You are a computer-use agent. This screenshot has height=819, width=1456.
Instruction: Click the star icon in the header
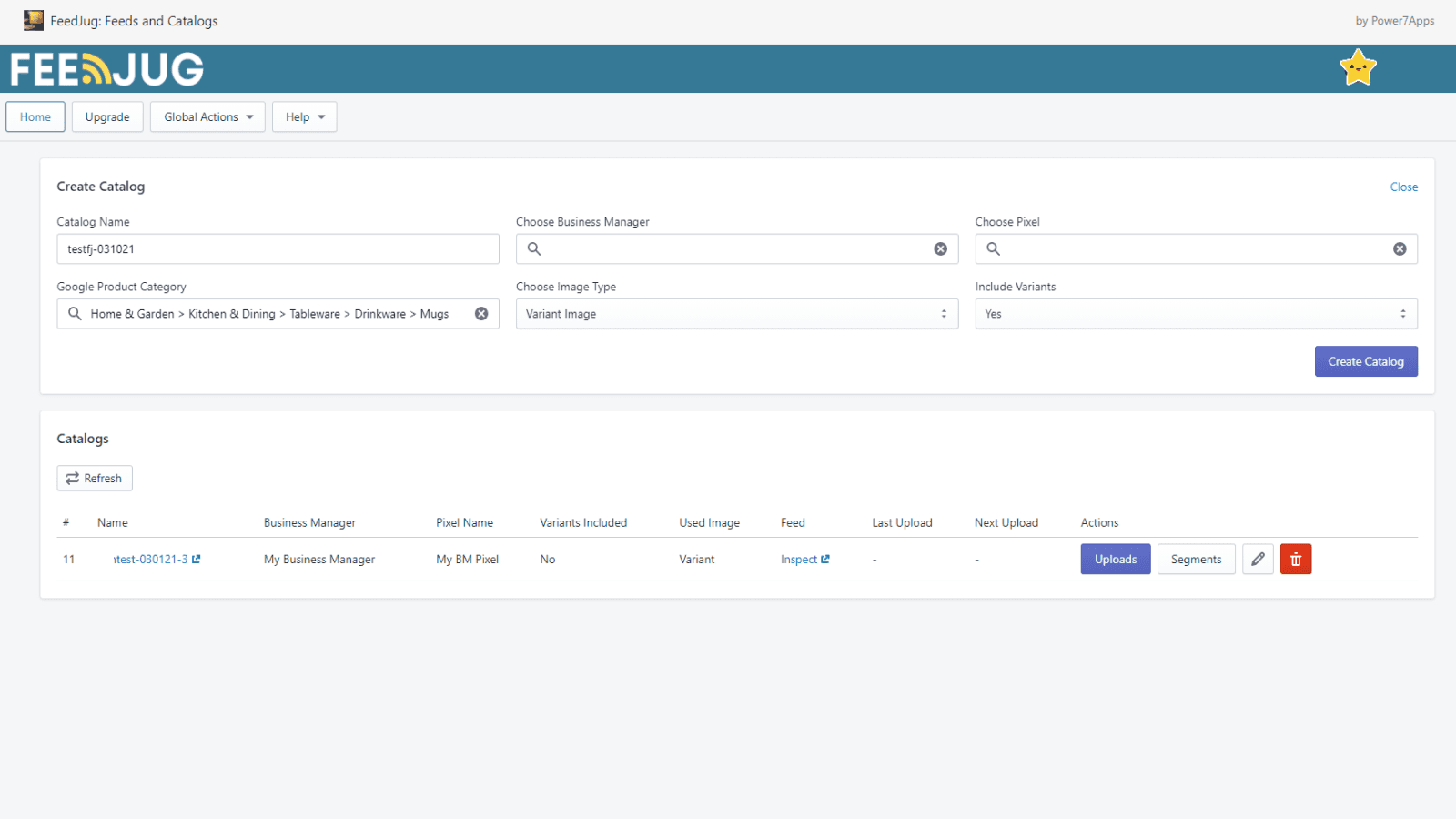point(1358,67)
